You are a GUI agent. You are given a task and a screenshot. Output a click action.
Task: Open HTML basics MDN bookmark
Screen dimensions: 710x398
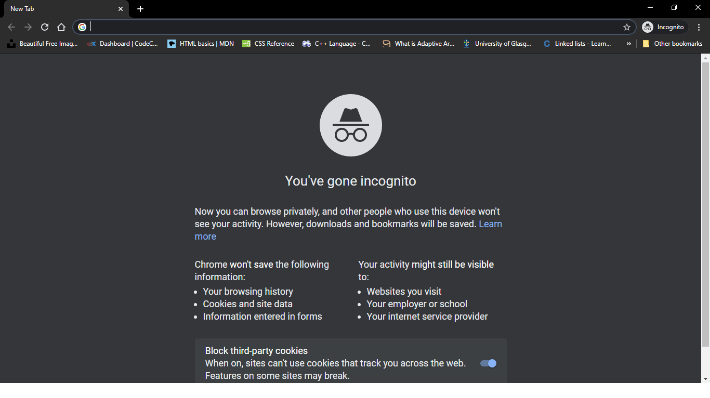(x=201, y=43)
